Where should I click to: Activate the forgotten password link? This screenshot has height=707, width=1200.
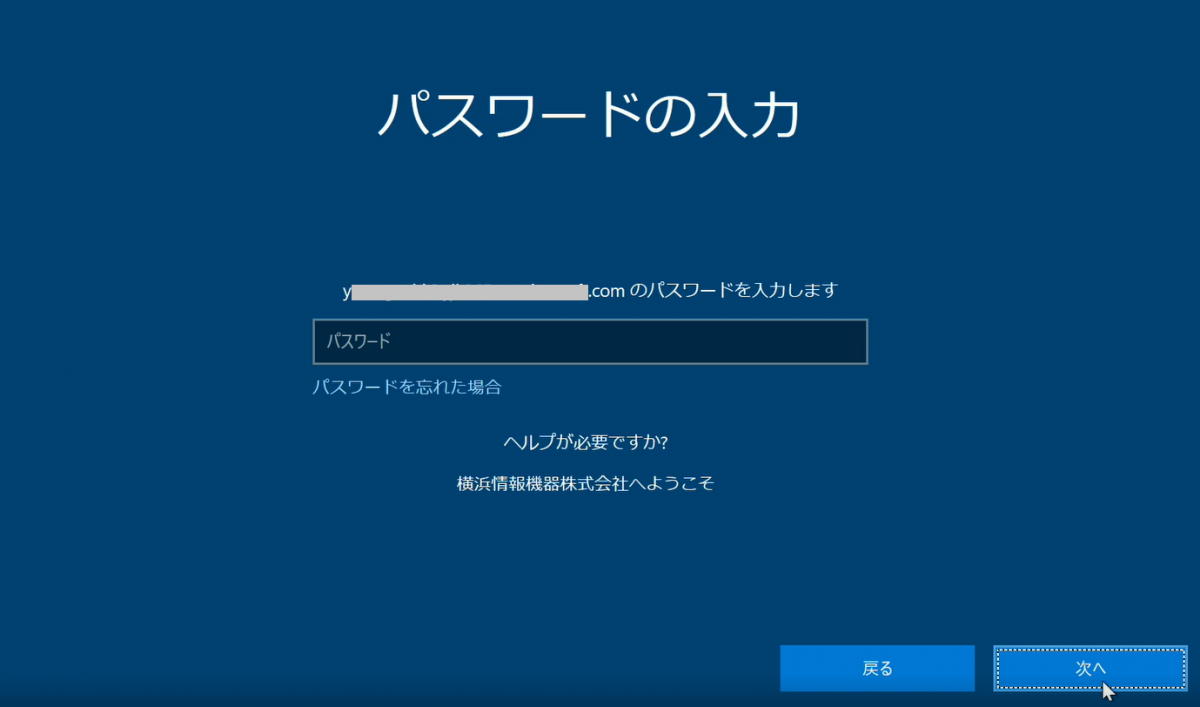click(407, 387)
